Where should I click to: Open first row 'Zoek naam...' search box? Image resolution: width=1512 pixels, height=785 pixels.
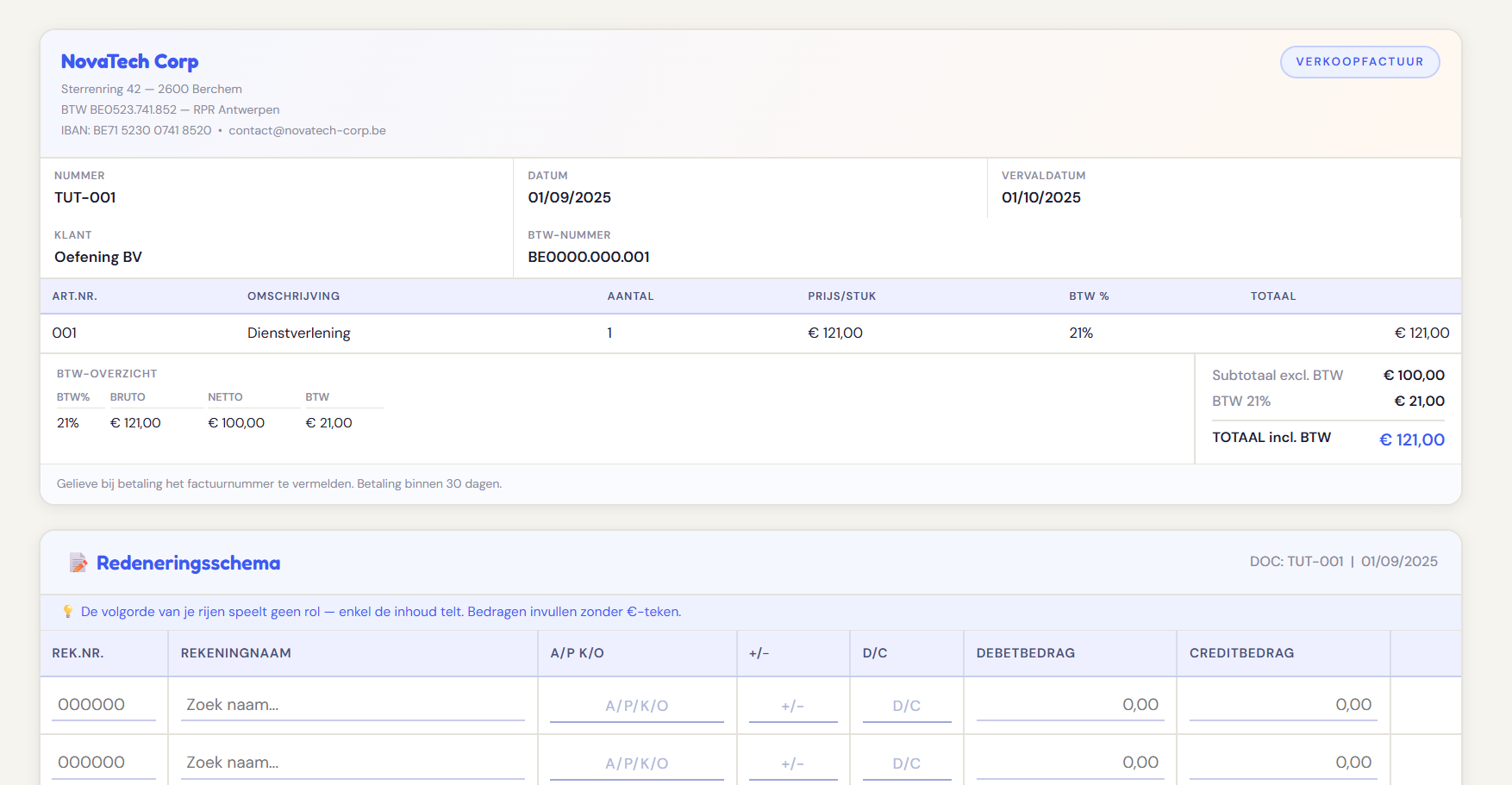point(353,705)
